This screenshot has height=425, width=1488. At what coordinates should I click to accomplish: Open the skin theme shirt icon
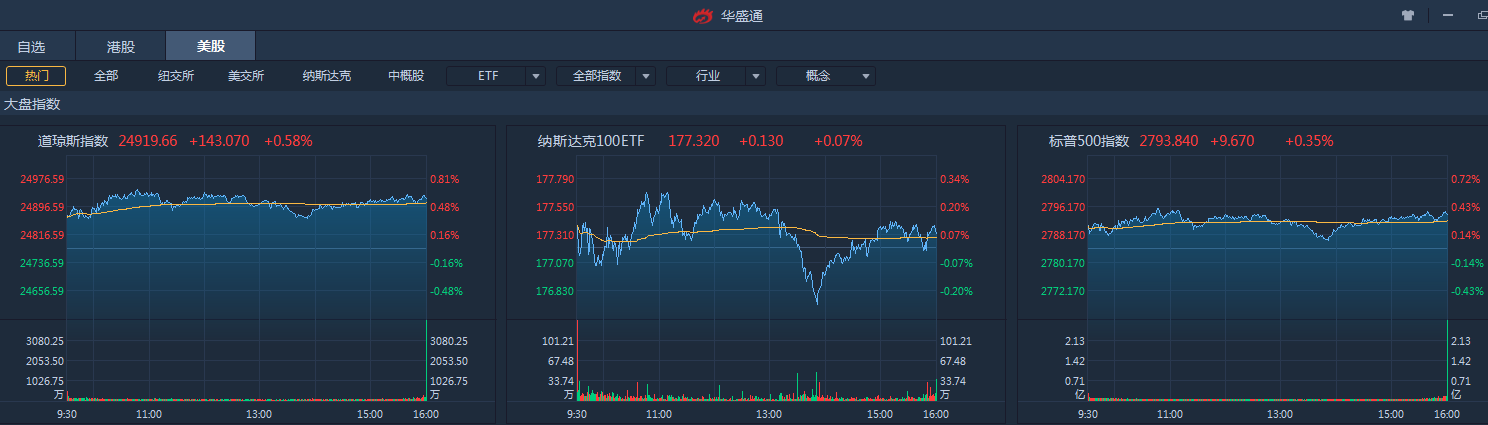[x=1408, y=15]
